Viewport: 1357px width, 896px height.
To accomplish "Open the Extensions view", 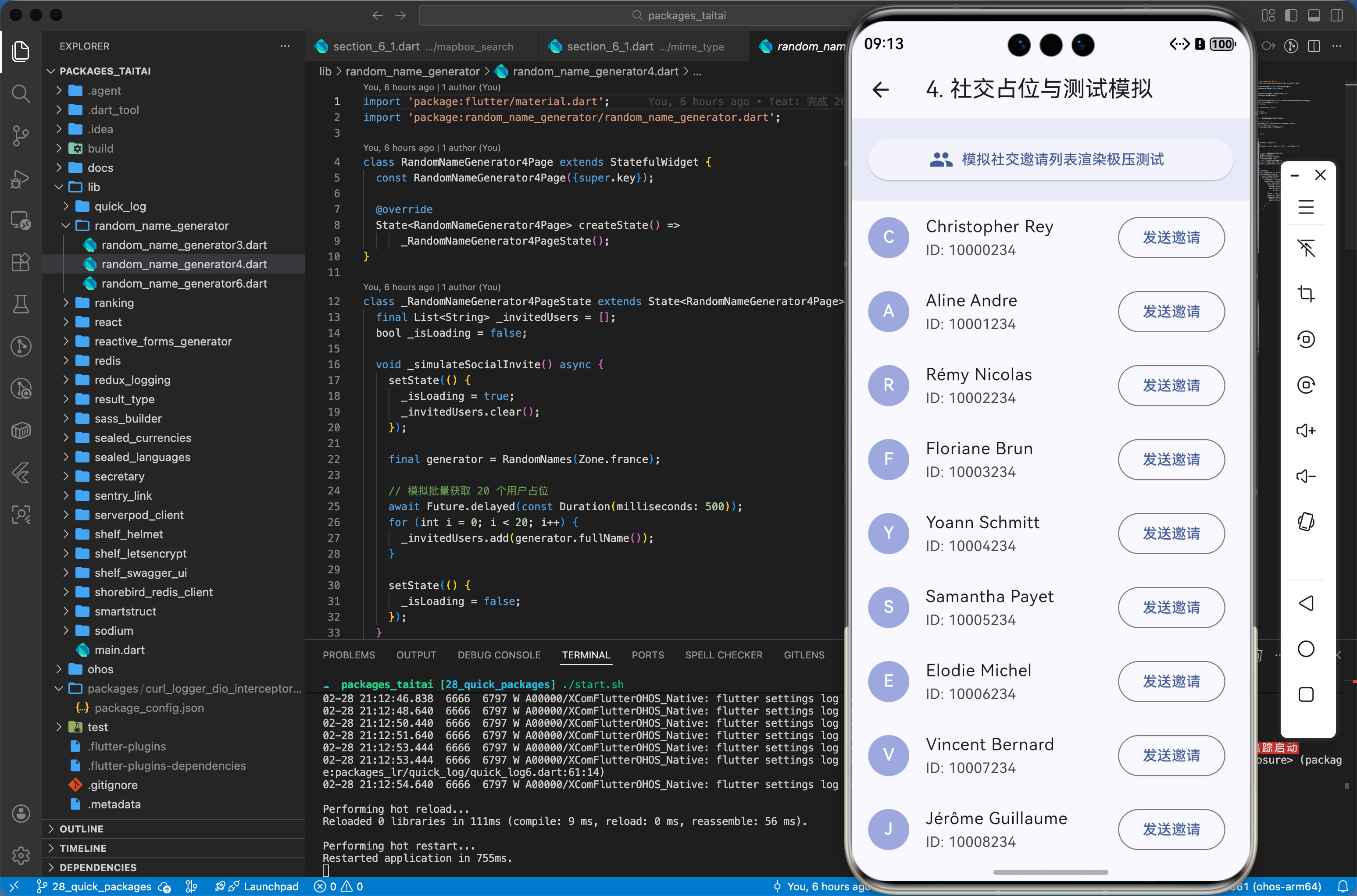I will 21,262.
